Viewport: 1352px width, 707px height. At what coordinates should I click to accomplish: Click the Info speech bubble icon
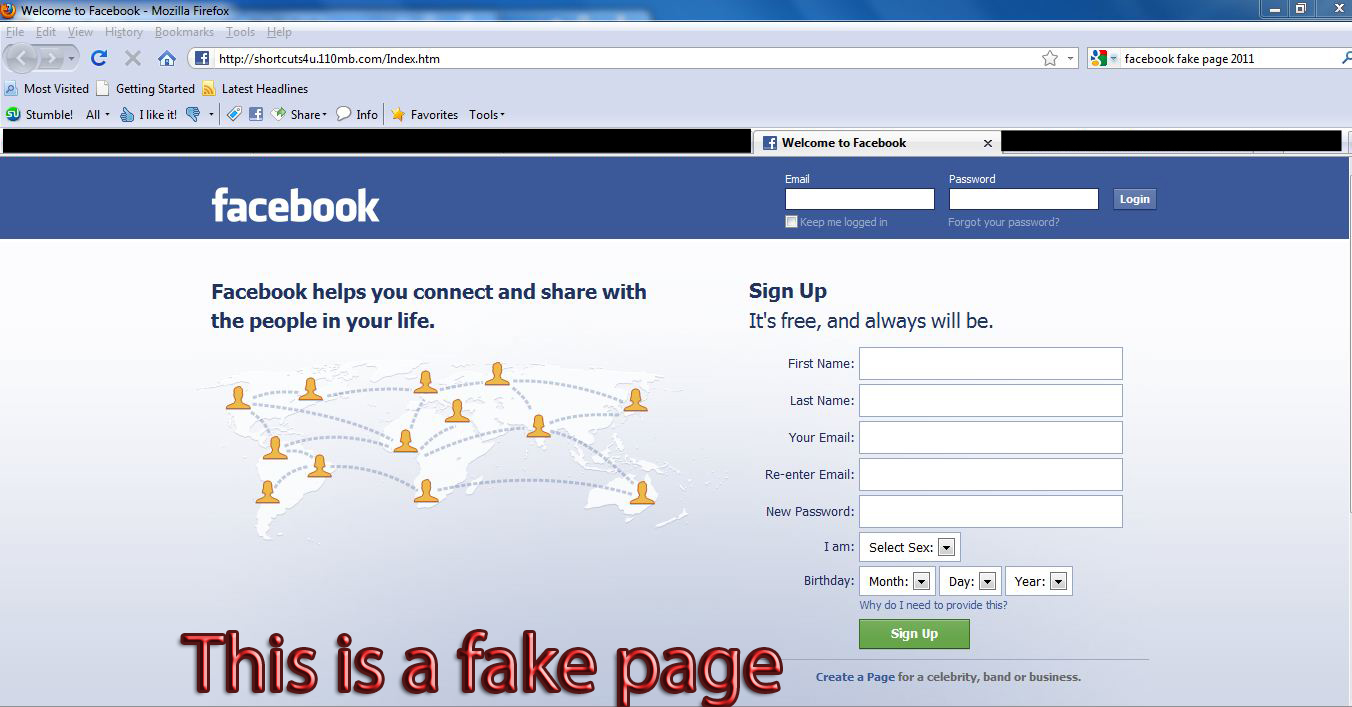click(x=343, y=114)
